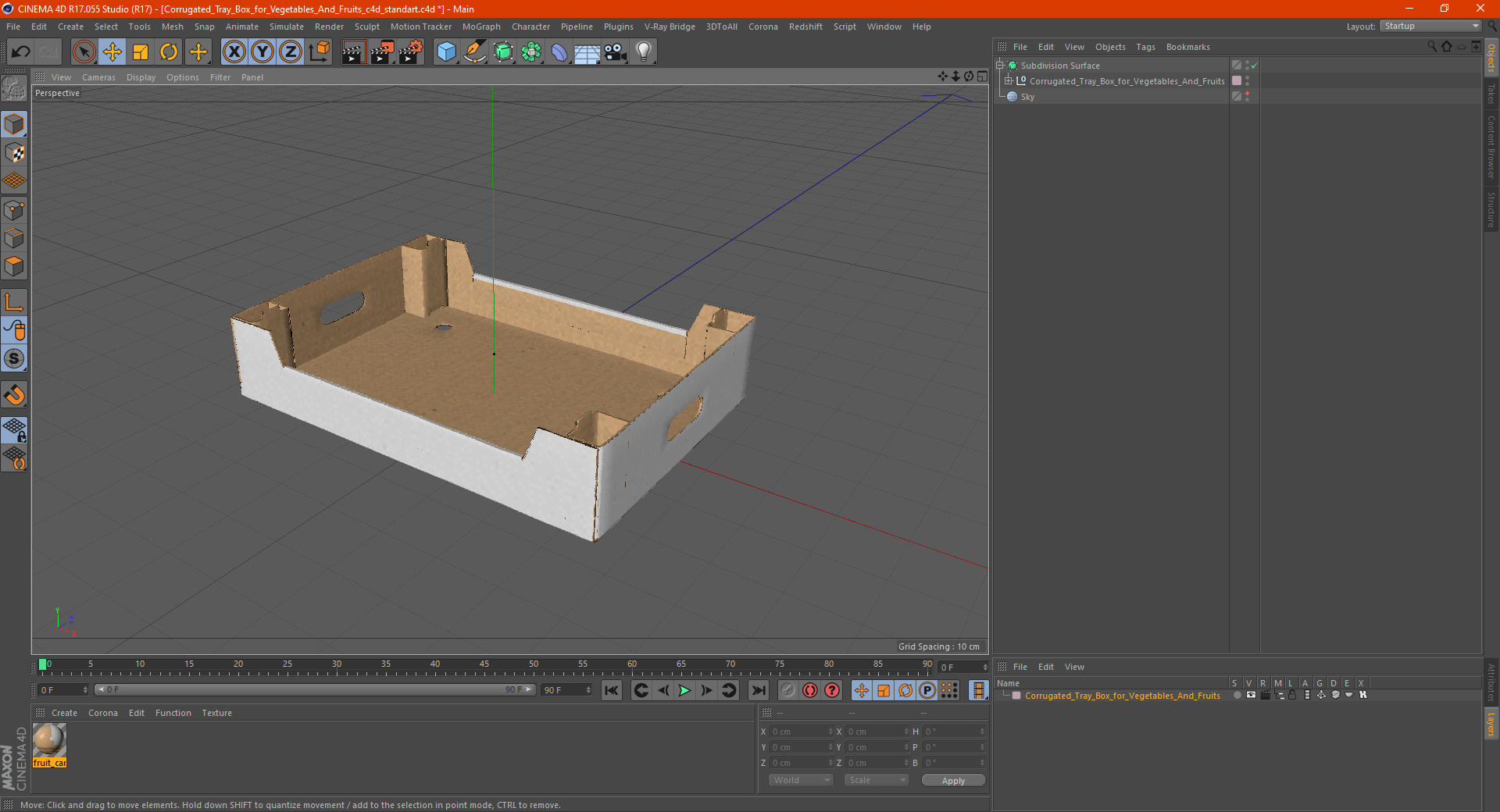
Task: Open the Simulate menu
Action: 287,27
